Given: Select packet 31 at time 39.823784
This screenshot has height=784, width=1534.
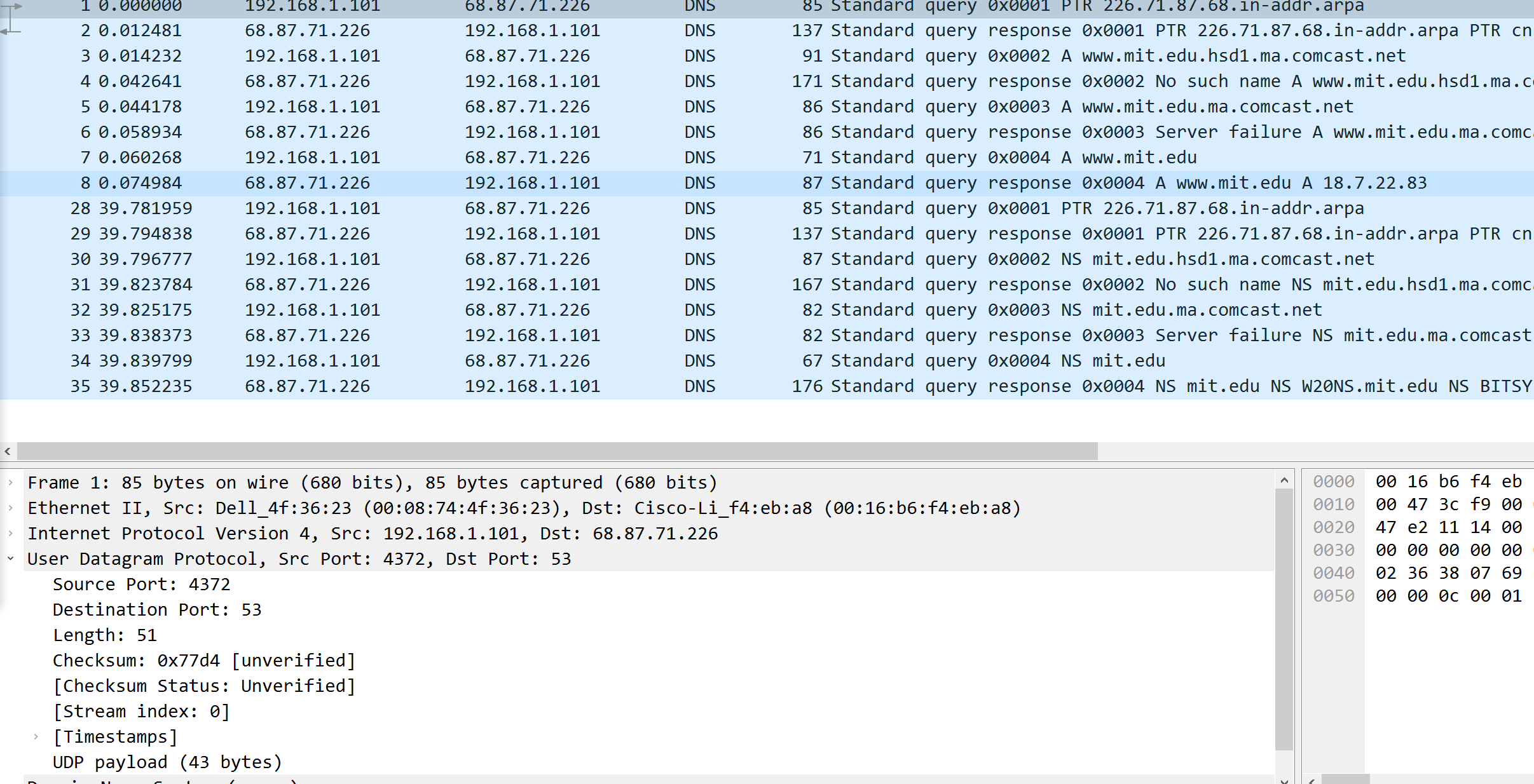Looking at the screenshot, I should coord(767,285).
